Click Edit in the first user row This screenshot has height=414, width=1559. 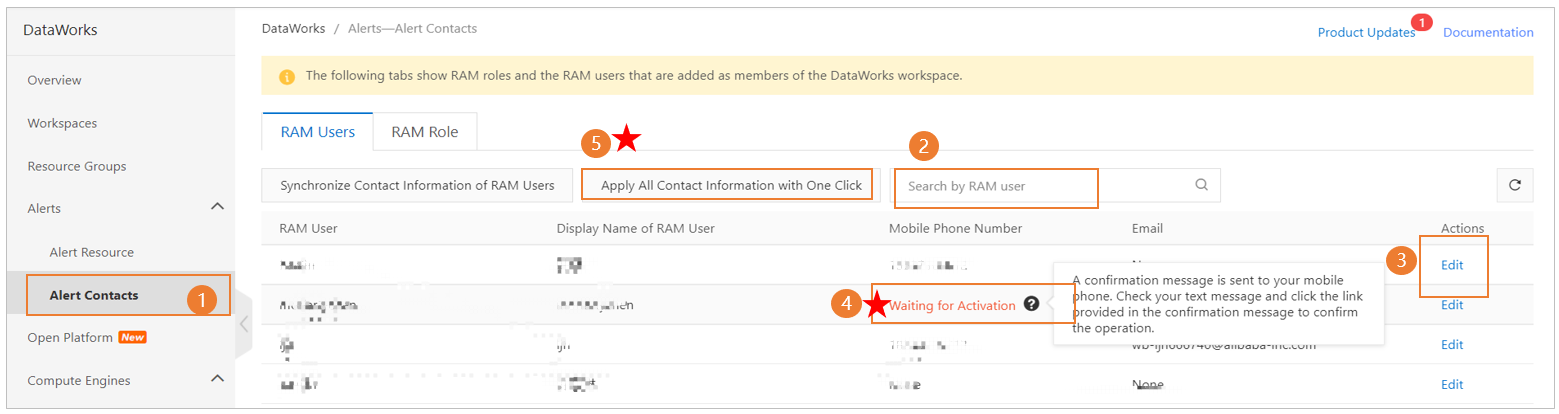(x=1452, y=265)
